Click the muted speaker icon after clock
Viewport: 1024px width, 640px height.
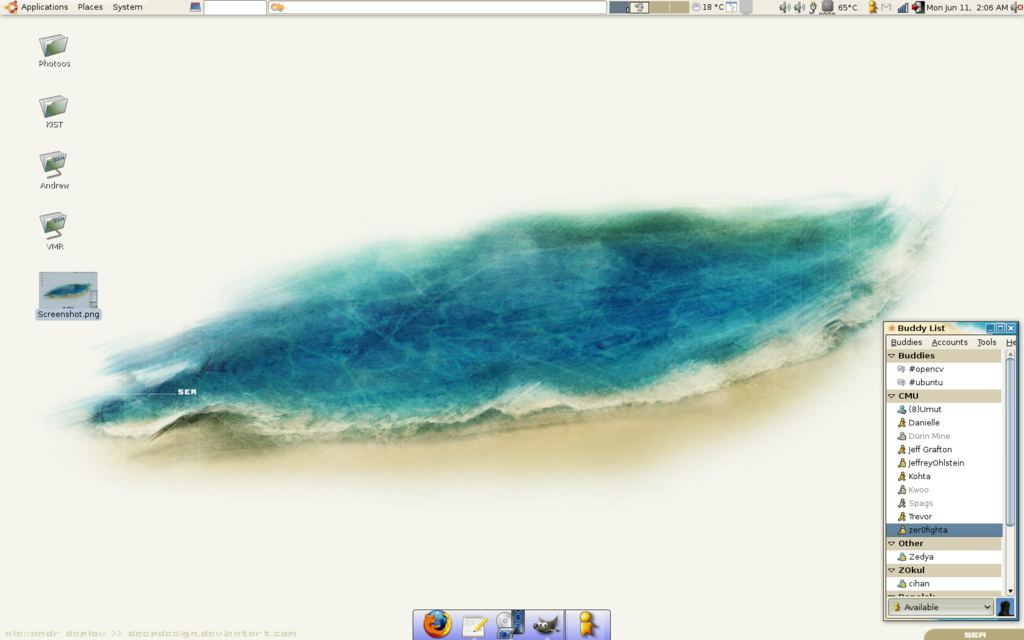pyautogui.click(x=1016, y=7)
